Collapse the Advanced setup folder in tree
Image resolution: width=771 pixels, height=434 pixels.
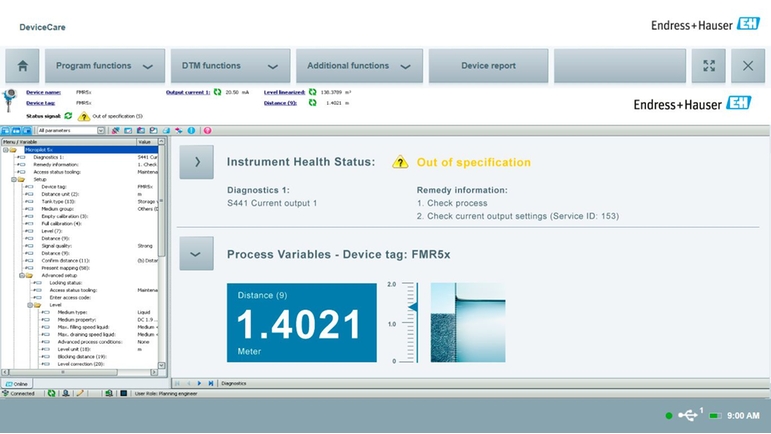pyautogui.click(x=22, y=275)
